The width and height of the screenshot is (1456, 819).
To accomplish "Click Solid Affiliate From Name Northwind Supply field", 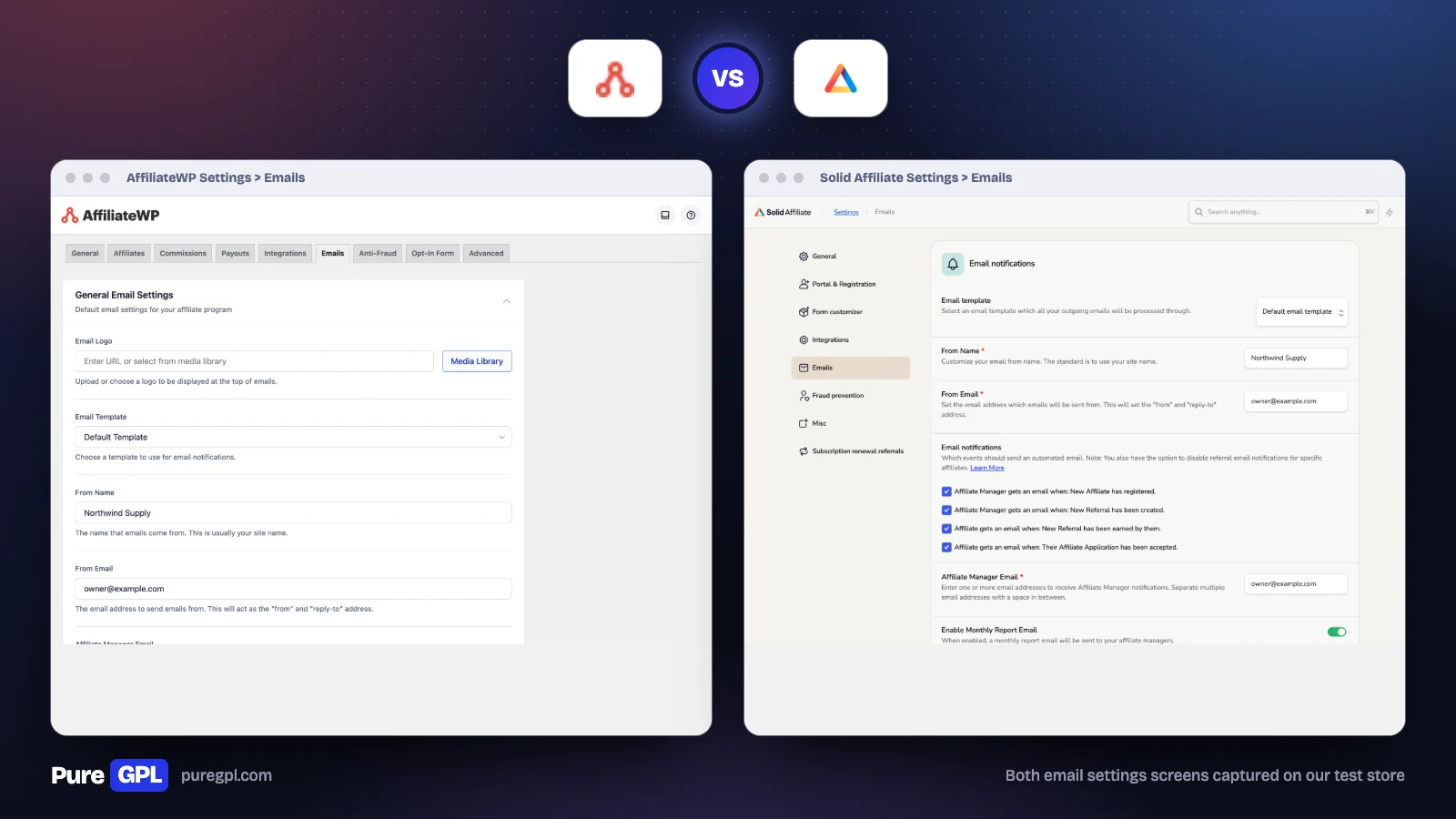I will pos(1296,359).
